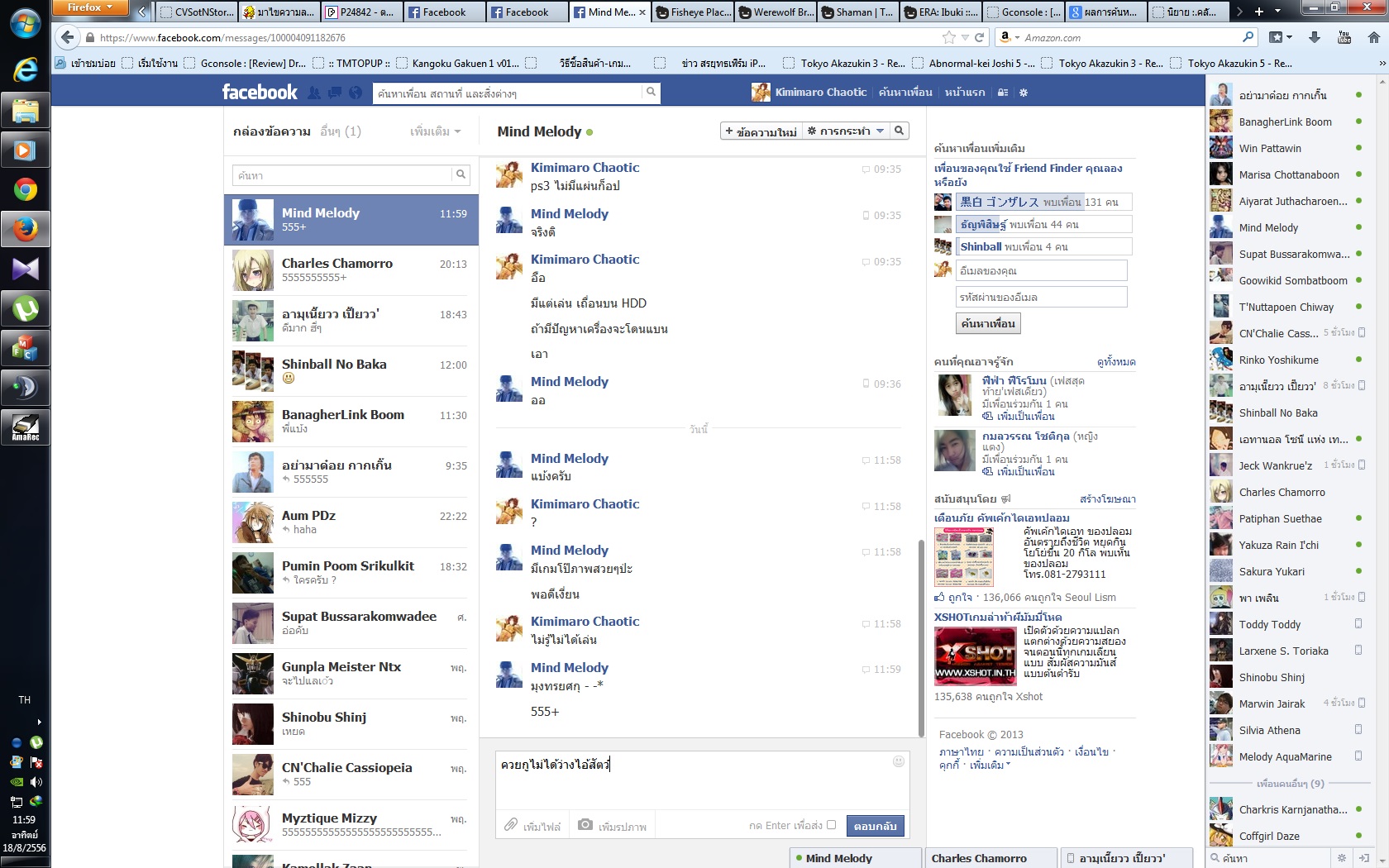Click the ตอบกลับ reply button
The image size is (1389, 868).
[x=875, y=826]
